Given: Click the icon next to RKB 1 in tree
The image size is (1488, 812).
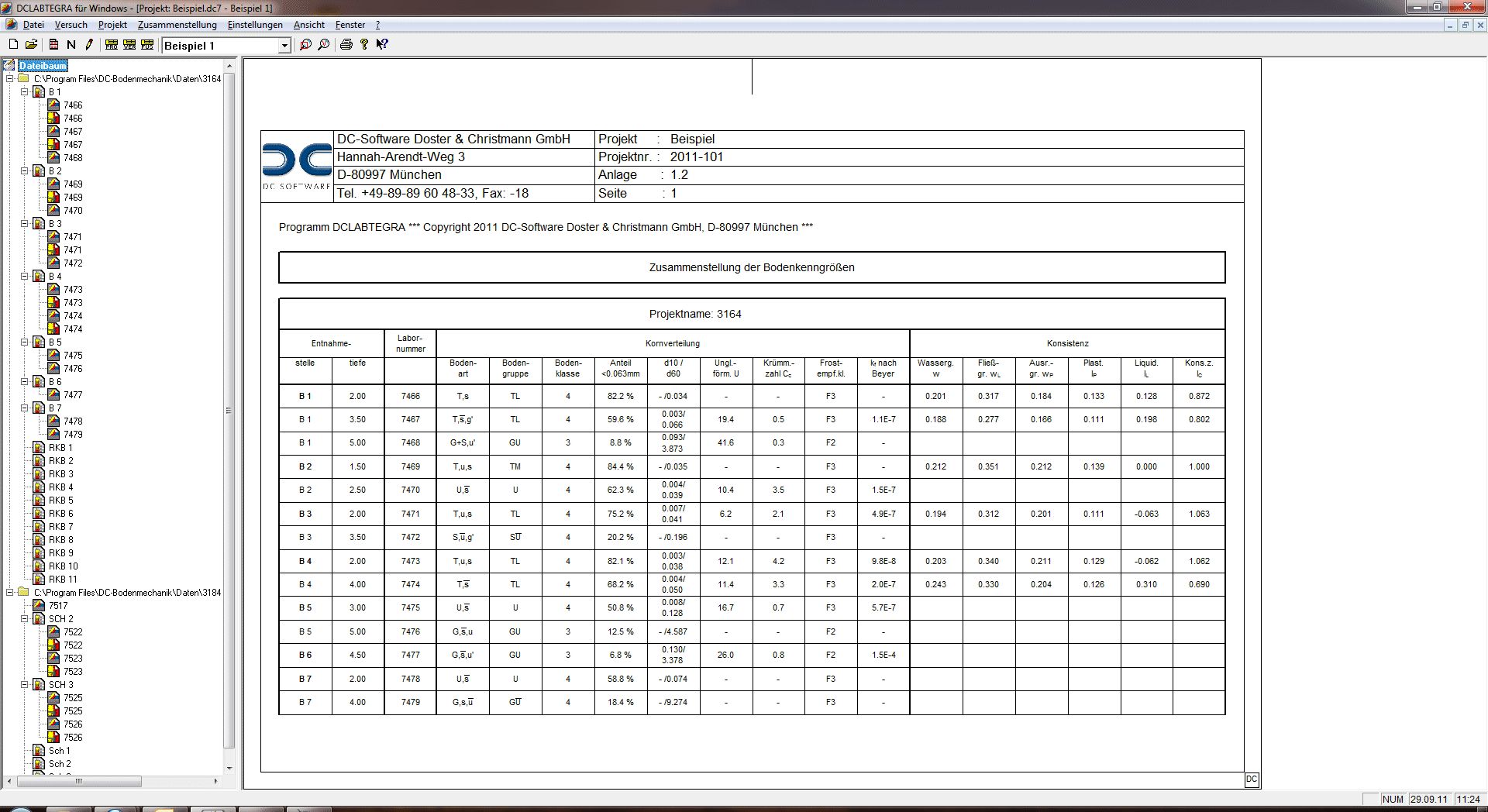Looking at the screenshot, I should (x=39, y=447).
